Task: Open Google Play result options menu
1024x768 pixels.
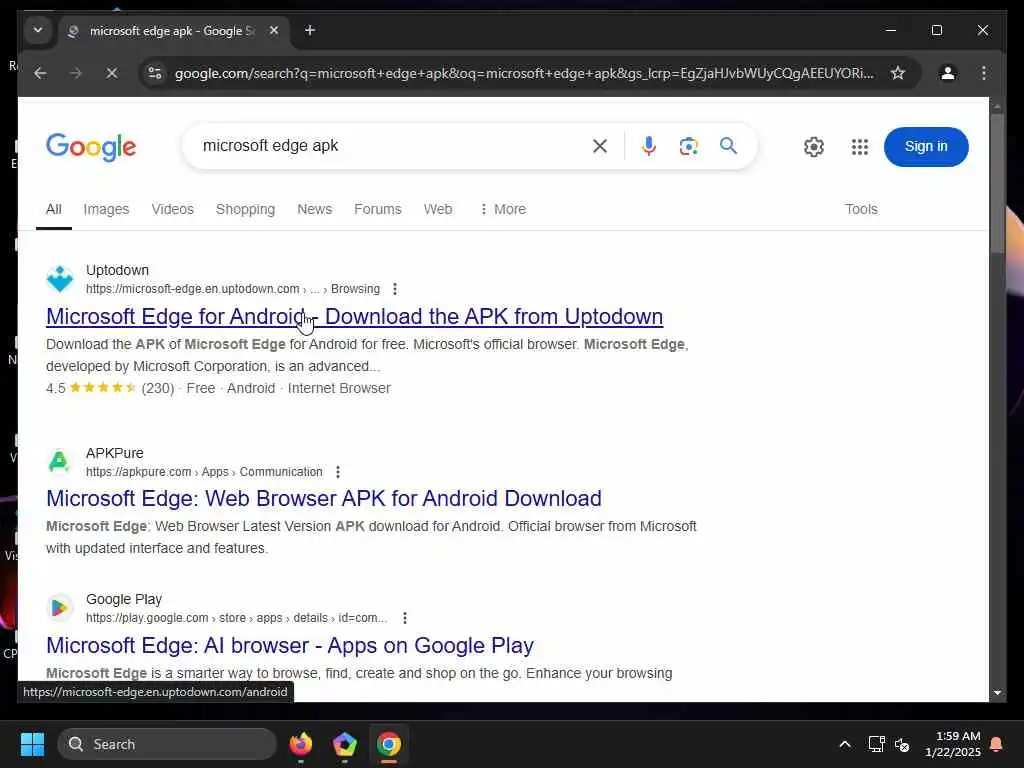Action: tap(405, 618)
